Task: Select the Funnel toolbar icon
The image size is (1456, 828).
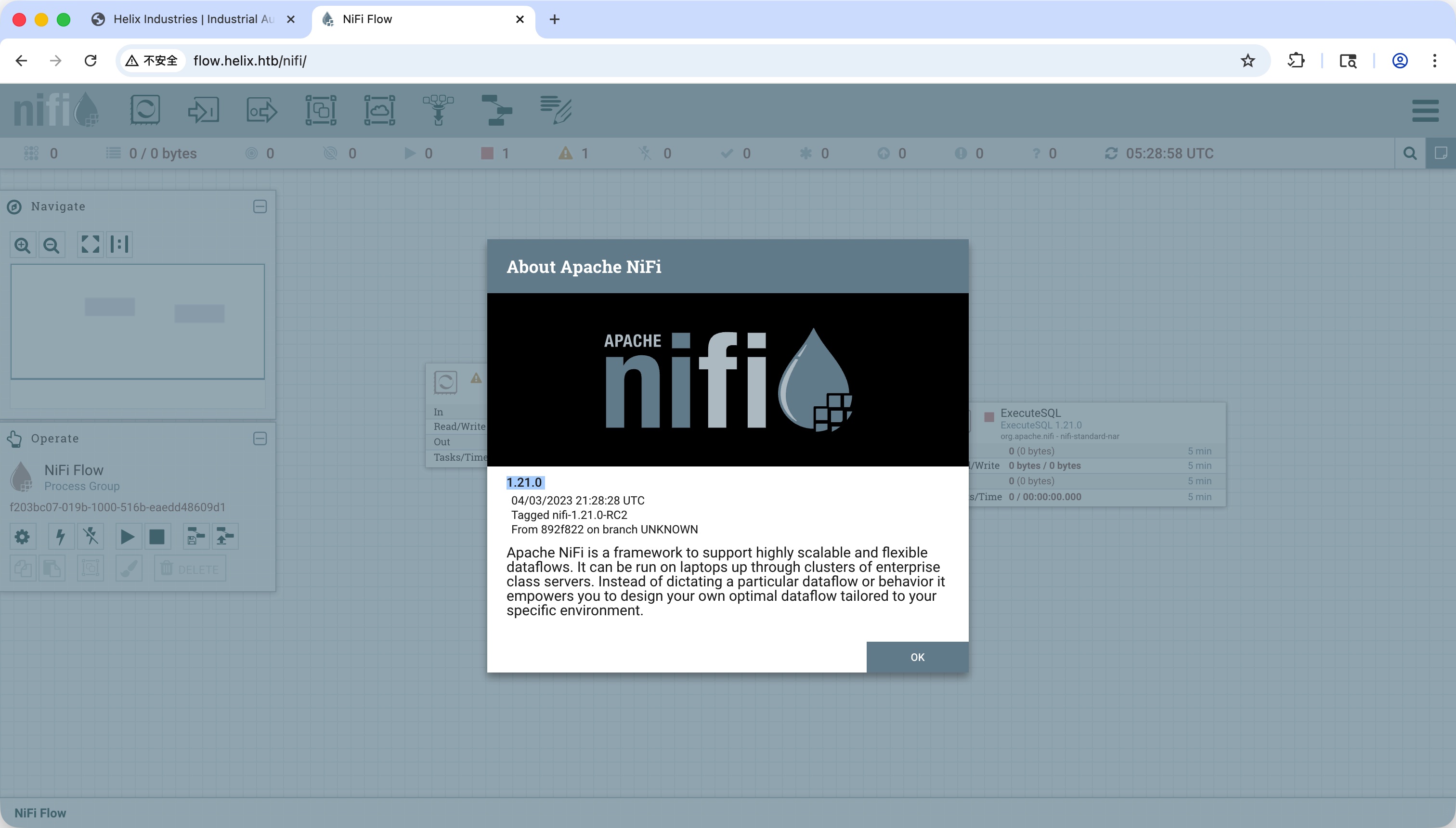Action: [x=438, y=110]
